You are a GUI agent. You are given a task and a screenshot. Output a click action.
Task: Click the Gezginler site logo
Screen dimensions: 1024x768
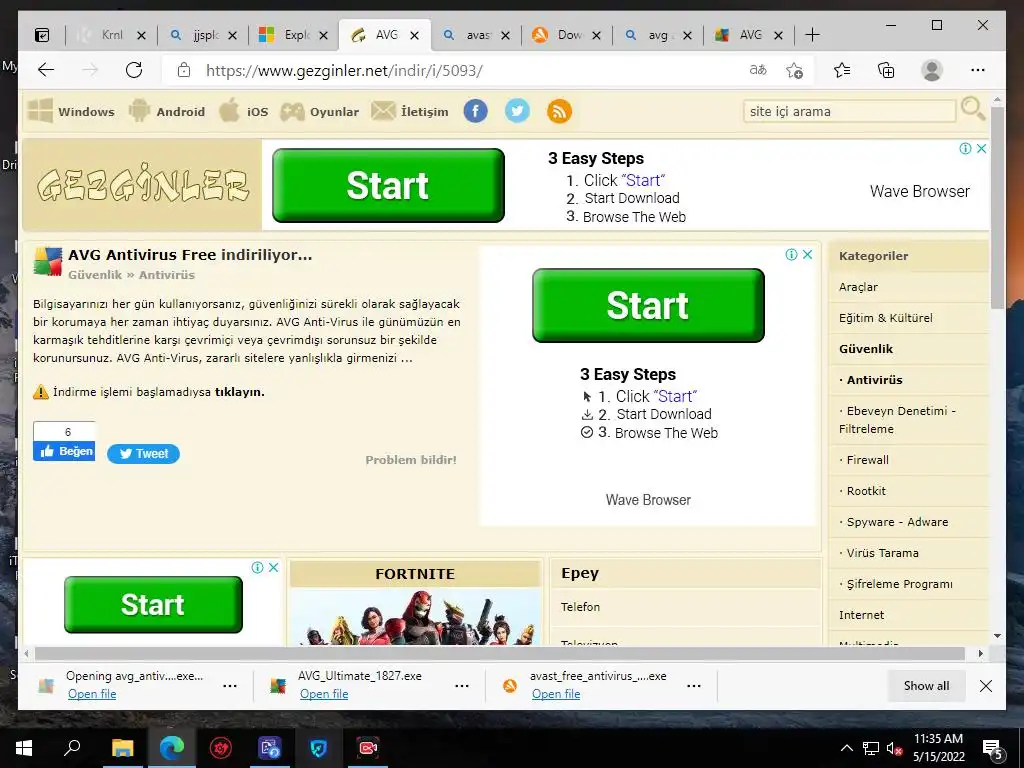tap(142, 185)
